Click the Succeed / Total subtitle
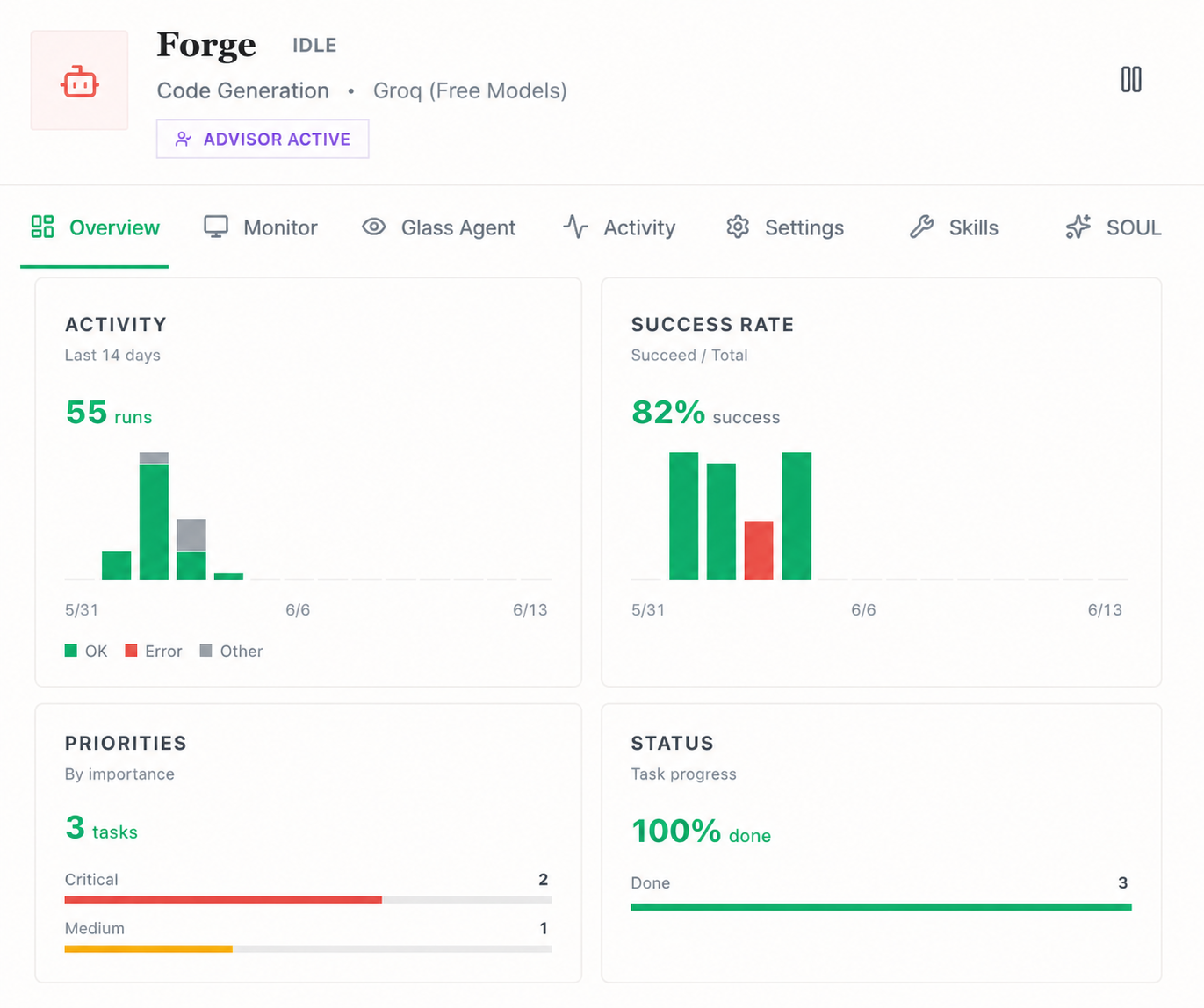The width and height of the screenshot is (1204, 1008). [689, 355]
